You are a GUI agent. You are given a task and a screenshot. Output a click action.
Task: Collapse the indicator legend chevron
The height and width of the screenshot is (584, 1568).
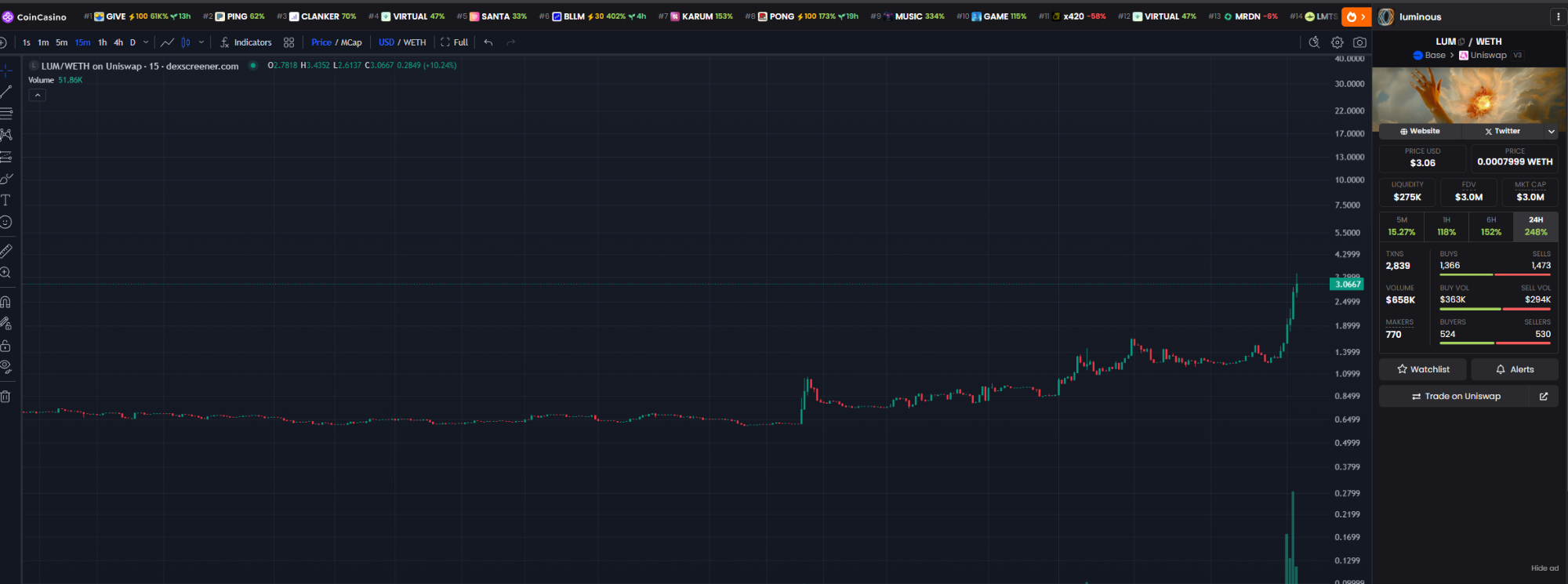click(x=38, y=95)
